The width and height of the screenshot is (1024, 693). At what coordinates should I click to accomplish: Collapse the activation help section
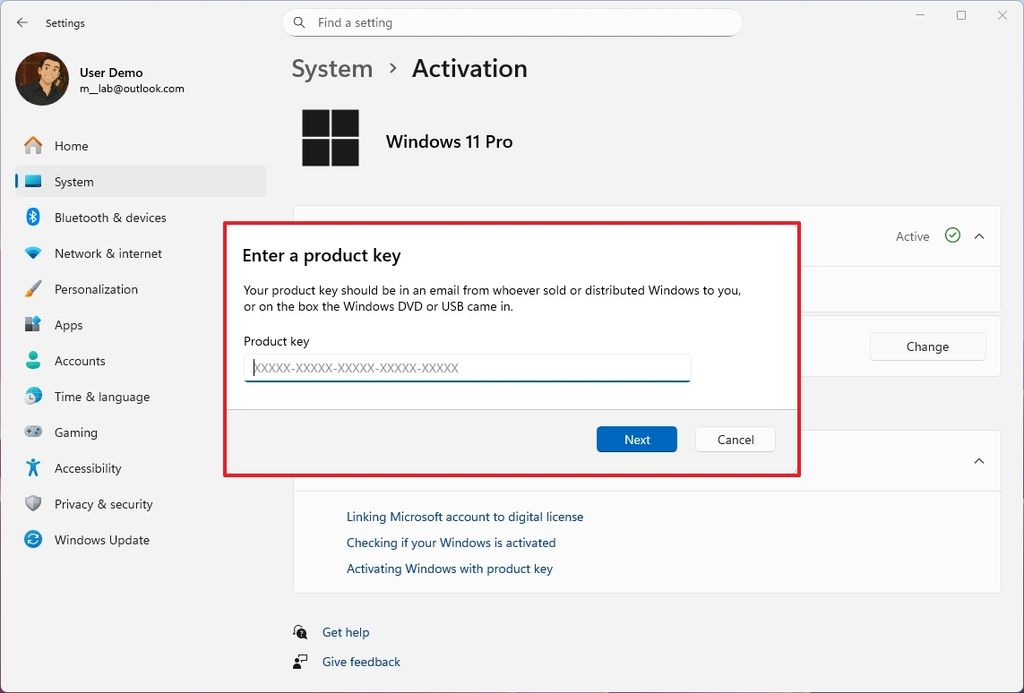click(978, 461)
